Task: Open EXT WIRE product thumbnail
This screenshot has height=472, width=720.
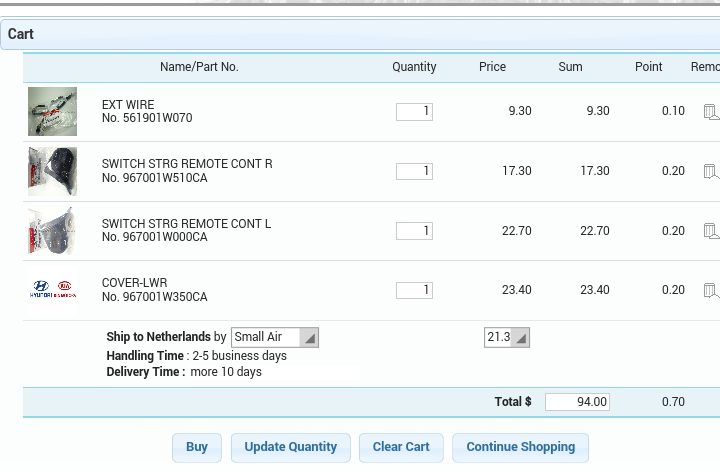Action: (52, 111)
